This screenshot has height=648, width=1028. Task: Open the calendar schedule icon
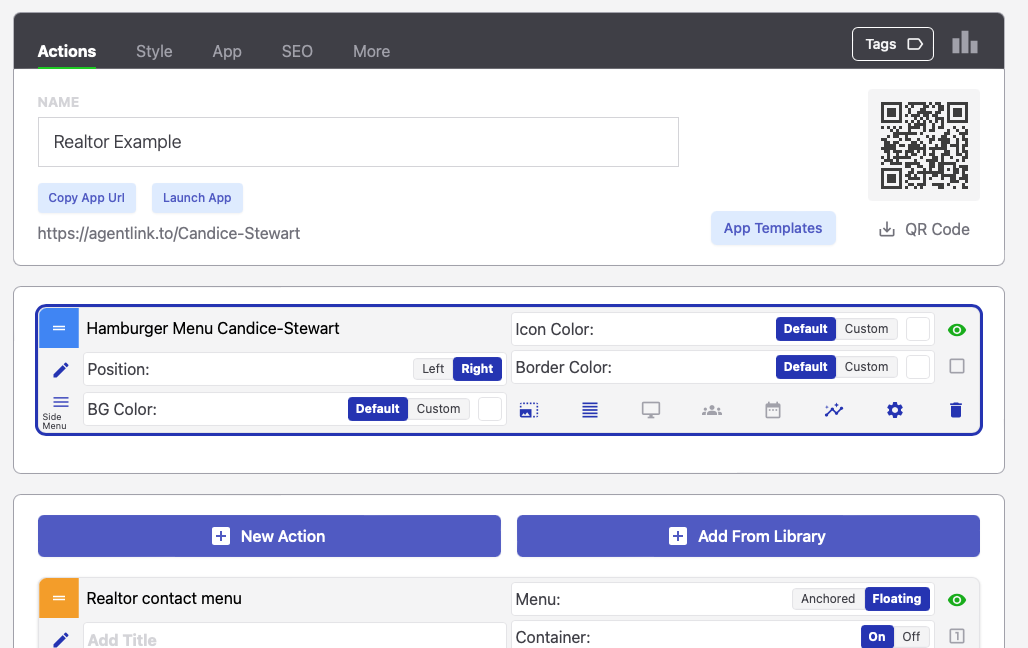773,410
